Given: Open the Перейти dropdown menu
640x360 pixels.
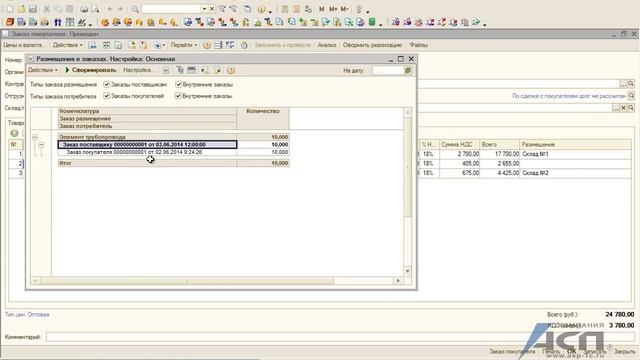Looking at the screenshot, I should pos(184,45).
